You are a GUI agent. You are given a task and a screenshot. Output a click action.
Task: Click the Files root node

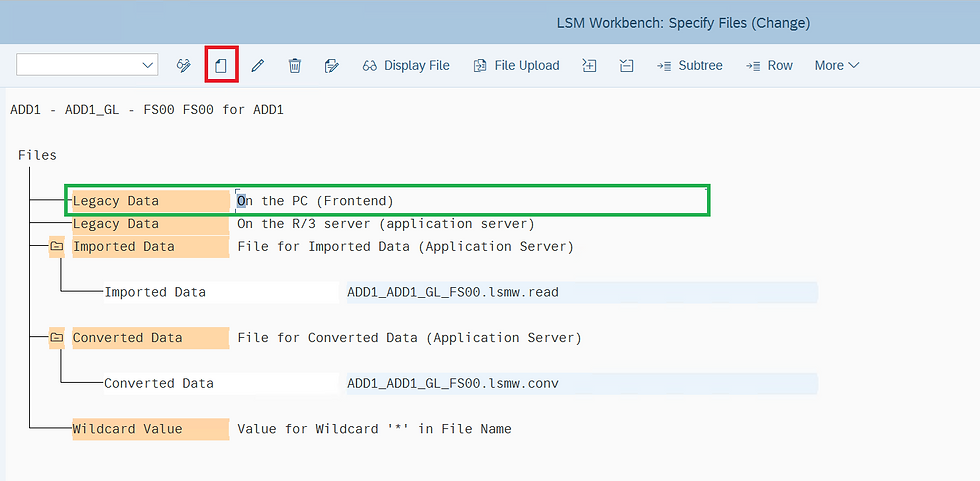coord(38,155)
